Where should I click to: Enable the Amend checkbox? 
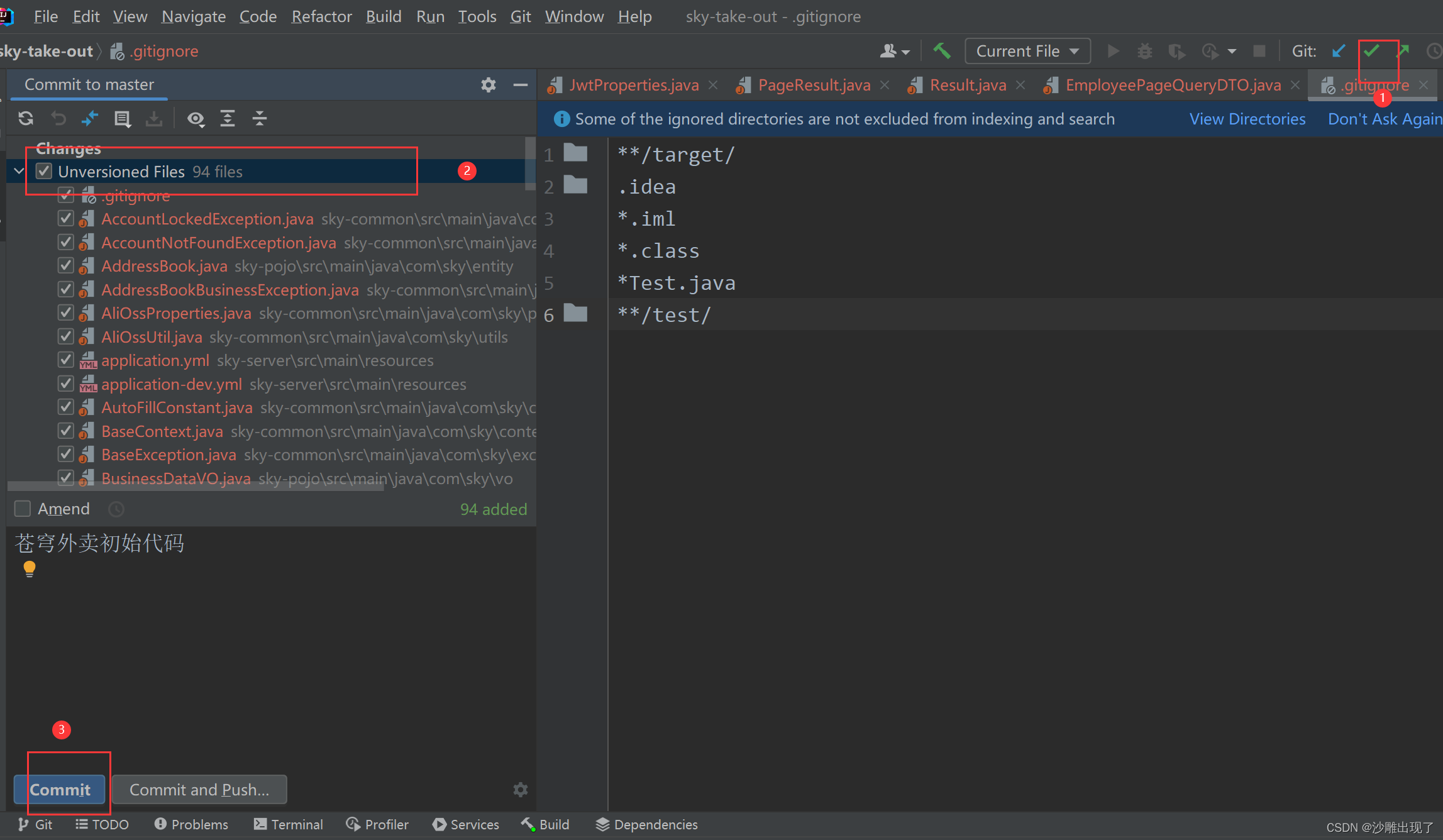click(x=23, y=509)
